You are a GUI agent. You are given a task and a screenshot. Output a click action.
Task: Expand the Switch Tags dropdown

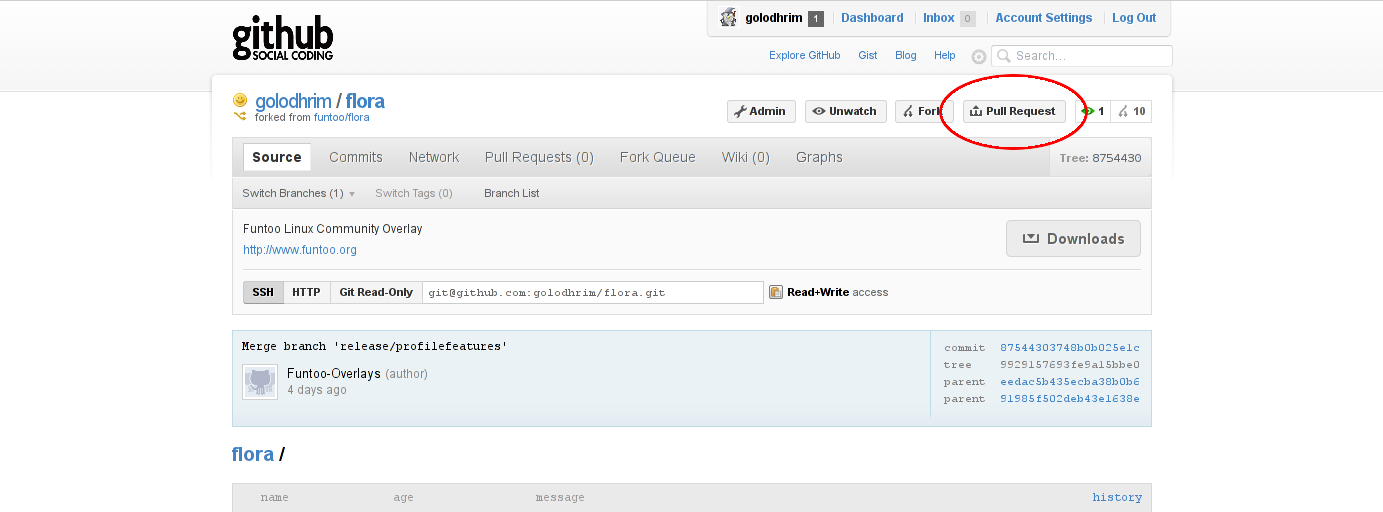[413, 193]
